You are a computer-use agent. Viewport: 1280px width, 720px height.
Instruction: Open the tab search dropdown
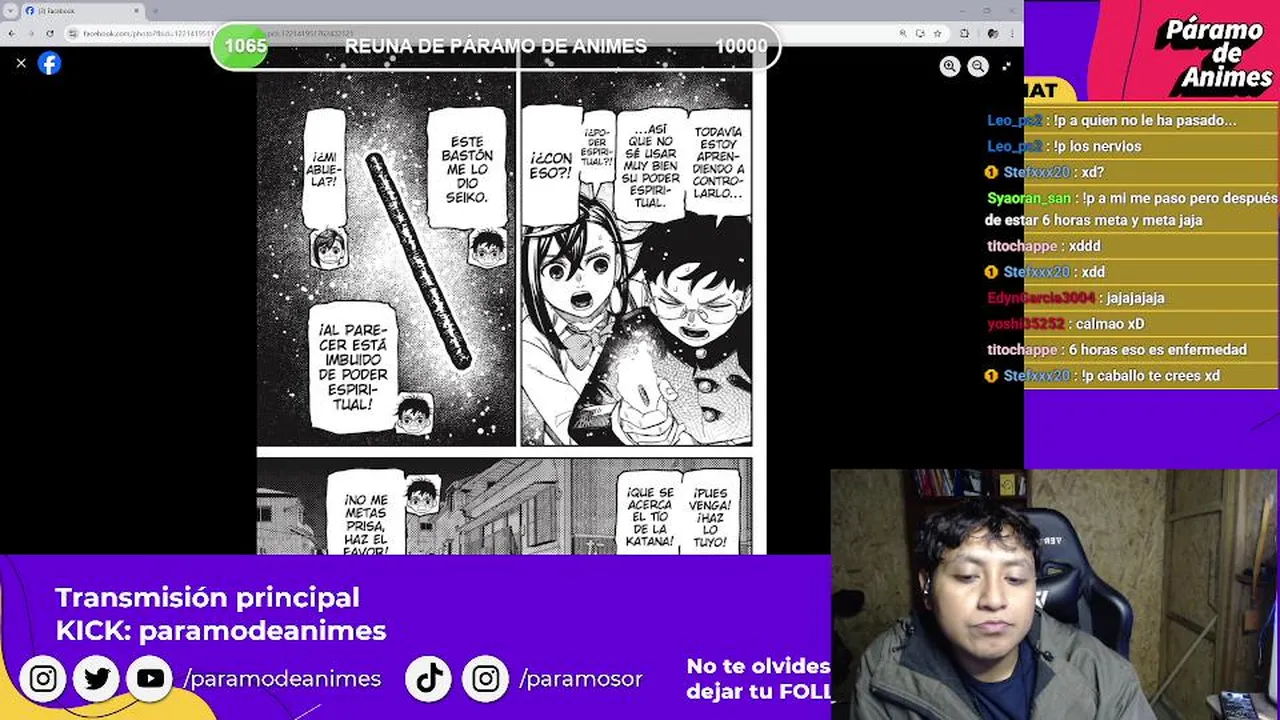coord(9,11)
